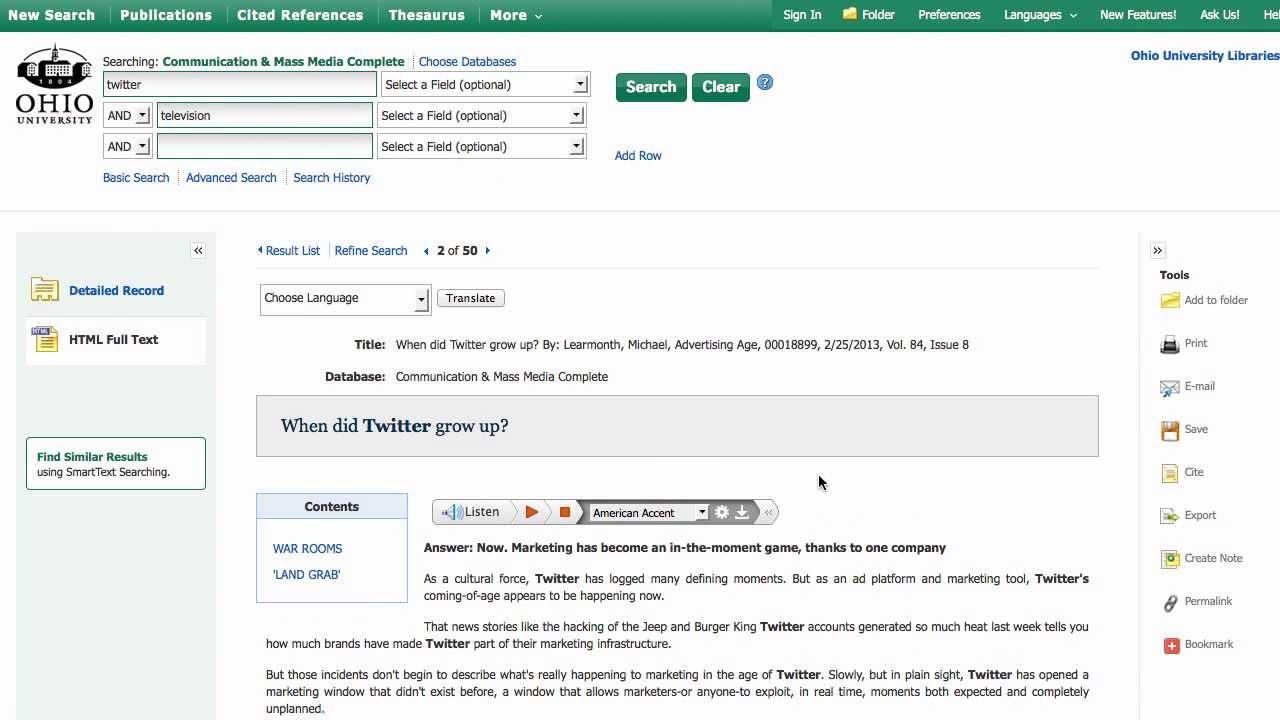Open the Publications menu item

click(x=166, y=15)
